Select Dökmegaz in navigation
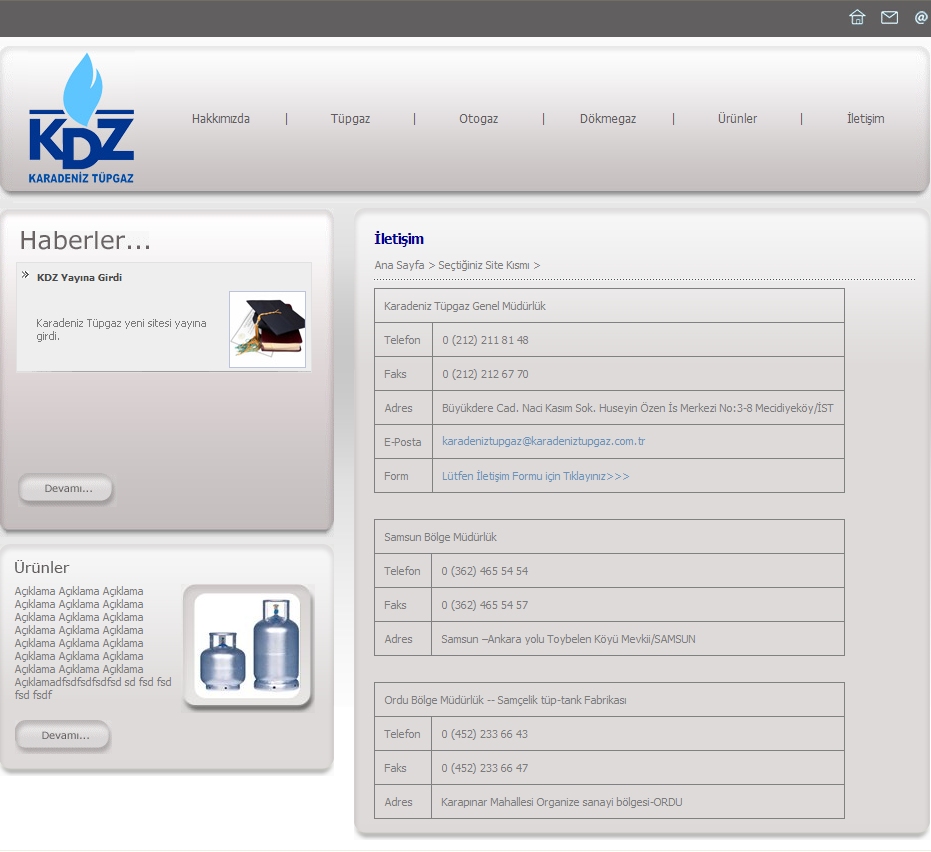 pyautogui.click(x=608, y=119)
